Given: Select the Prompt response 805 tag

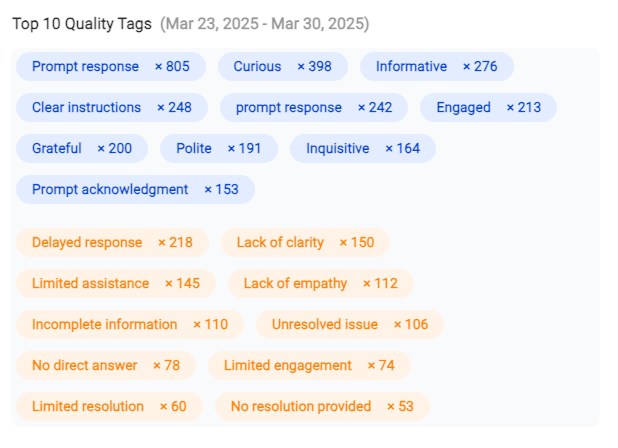Looking at the screenshot, I should (111, 67).
